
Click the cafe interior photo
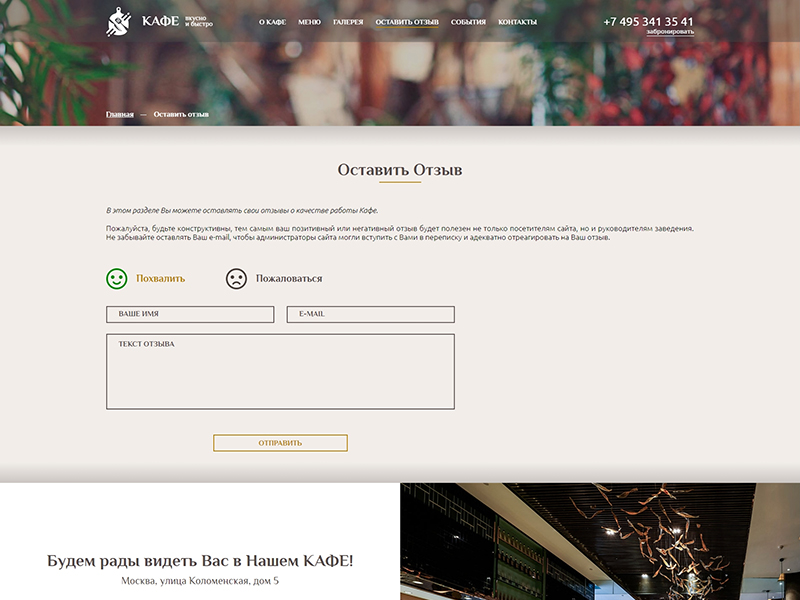pos(600,541)
